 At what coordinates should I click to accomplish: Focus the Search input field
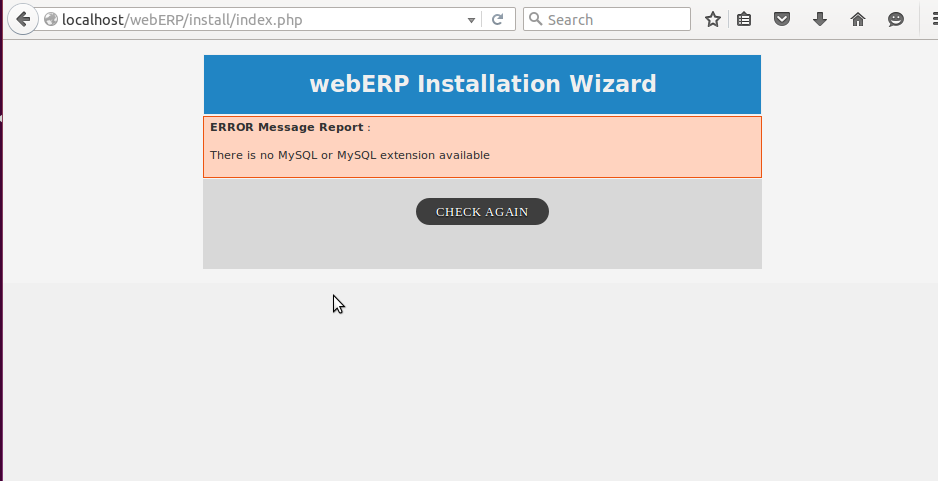pos(607,19)
